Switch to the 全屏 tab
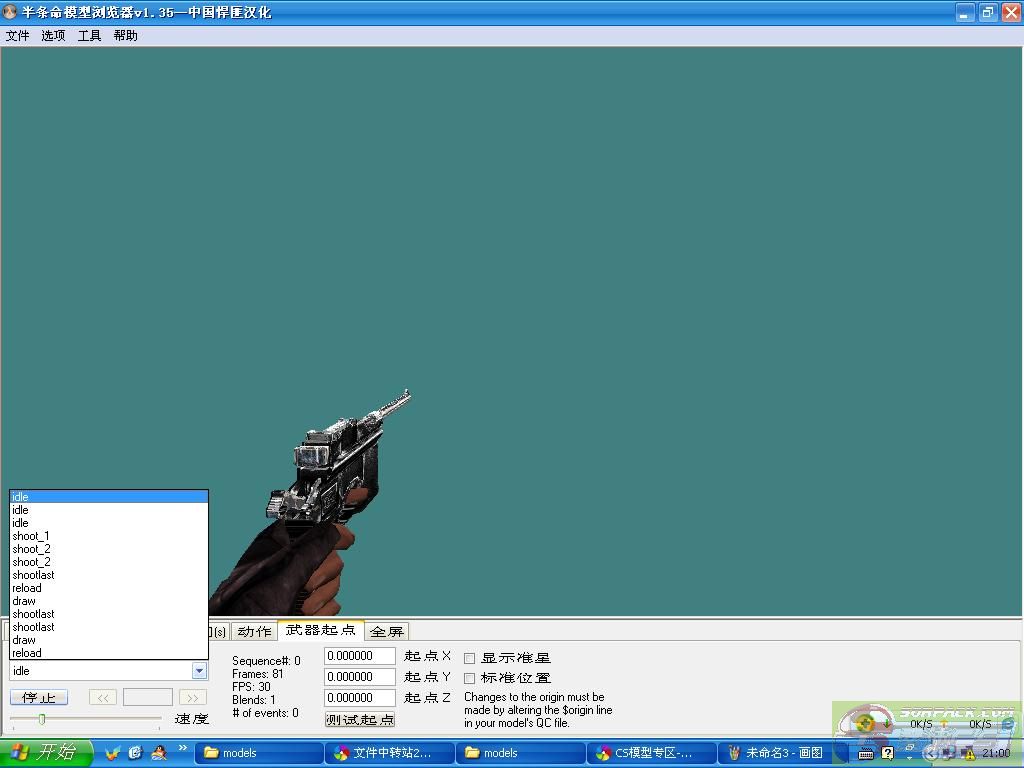 pos(387,631)
